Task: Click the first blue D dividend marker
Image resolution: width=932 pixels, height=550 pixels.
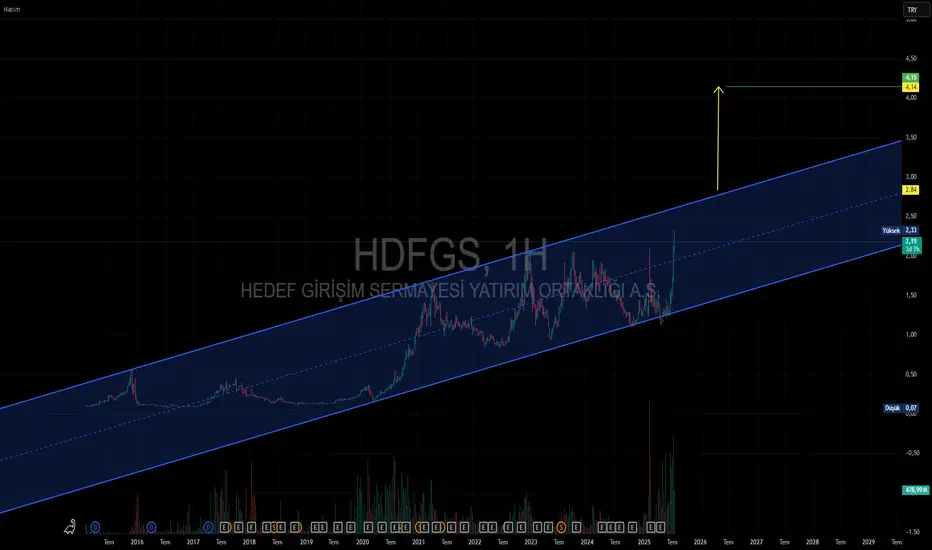Action: (x=95, y=527)
